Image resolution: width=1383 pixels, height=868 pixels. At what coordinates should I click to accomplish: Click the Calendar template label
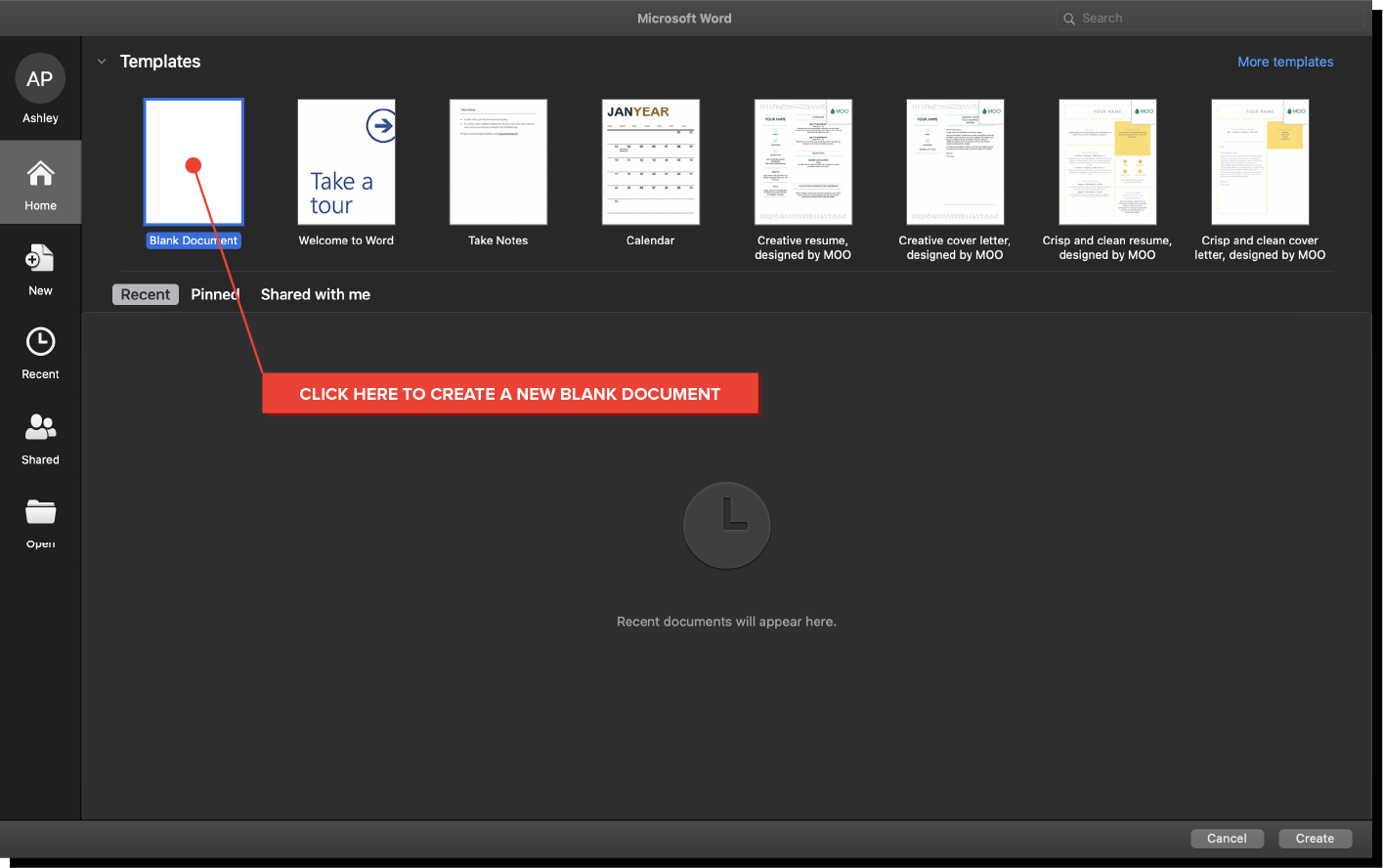[651, 240]
